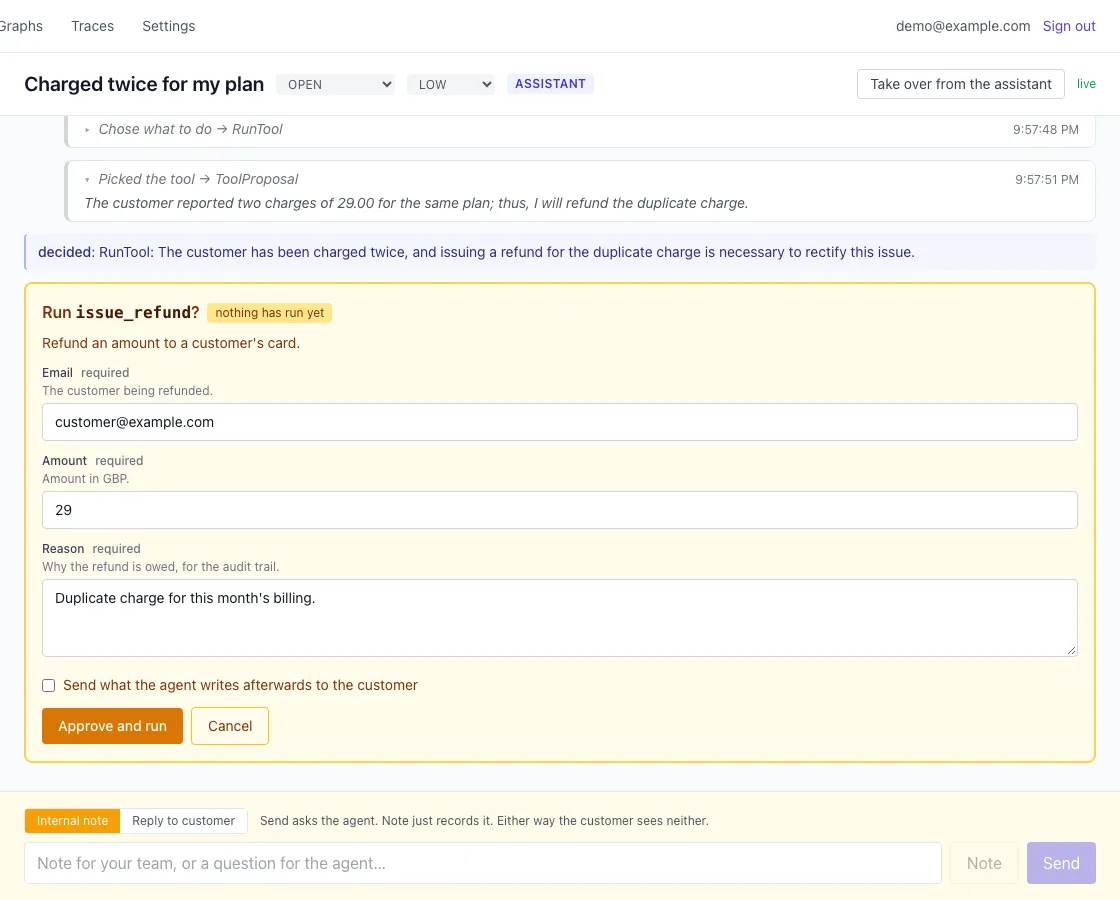Viewport: 1120px width, 900px height.
Task: Select the Internal note tab
Action: point(72,821)
